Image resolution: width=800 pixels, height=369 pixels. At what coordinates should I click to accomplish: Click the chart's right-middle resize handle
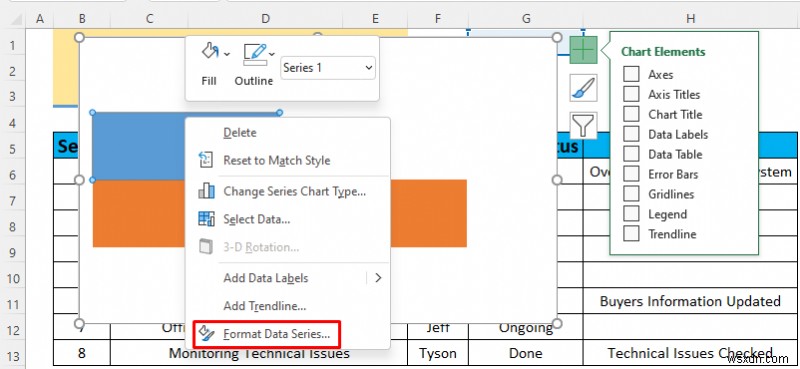coord(557,180)
